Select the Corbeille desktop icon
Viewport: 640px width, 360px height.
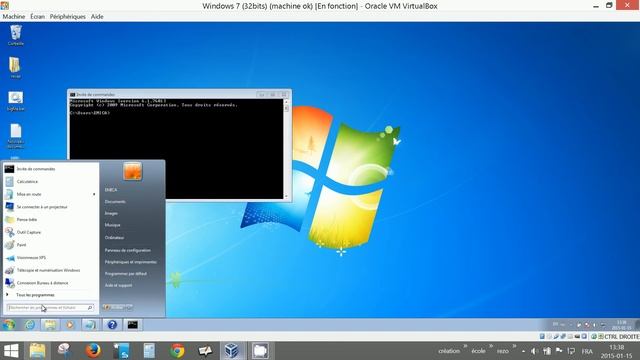pos(16,35)
